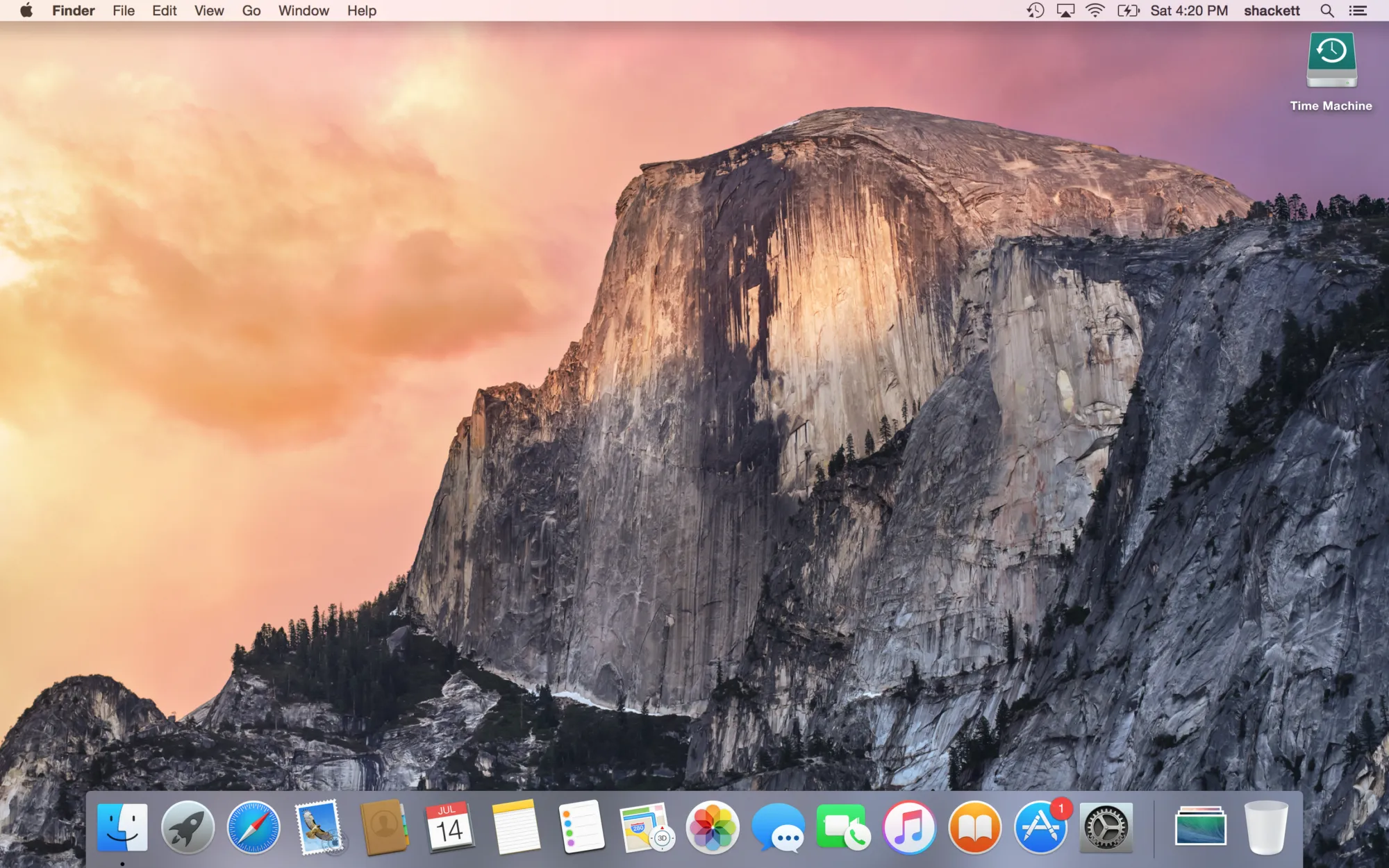
Task: Click the shackett user menu
Action: [1272, 10]
